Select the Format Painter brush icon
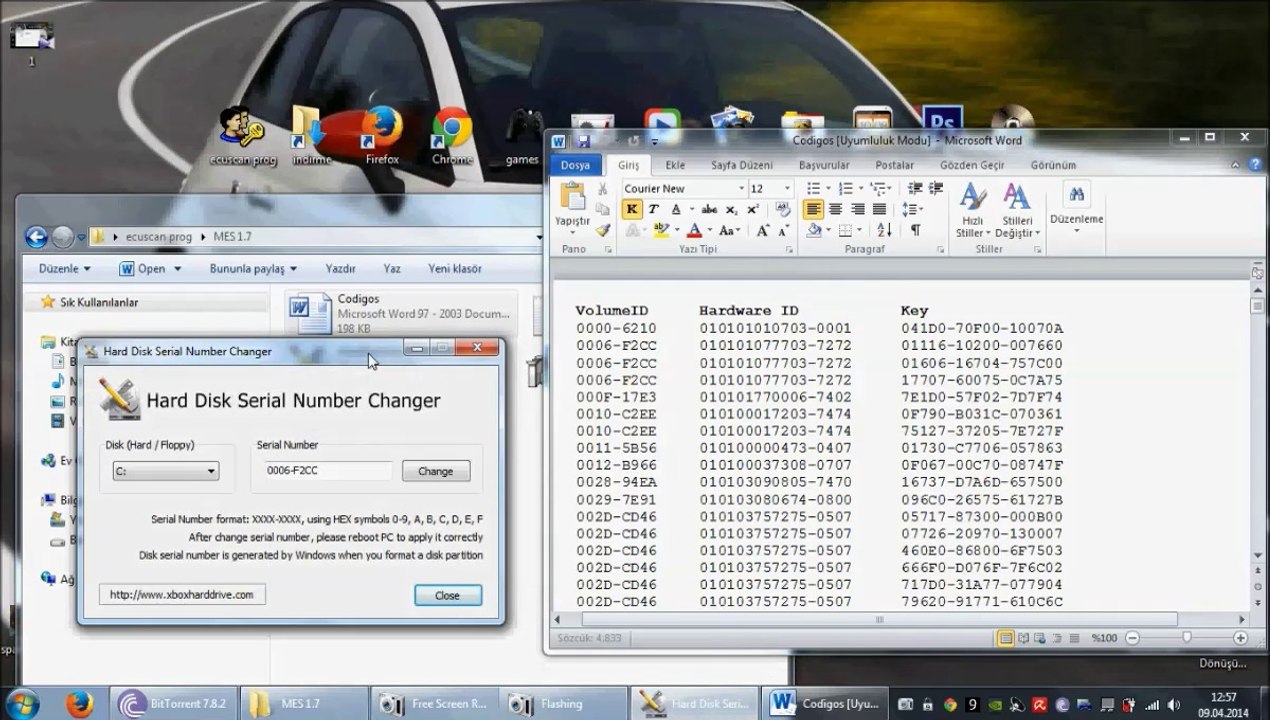Viewport: 1270px width, 720px height. (x=602, y=230)
